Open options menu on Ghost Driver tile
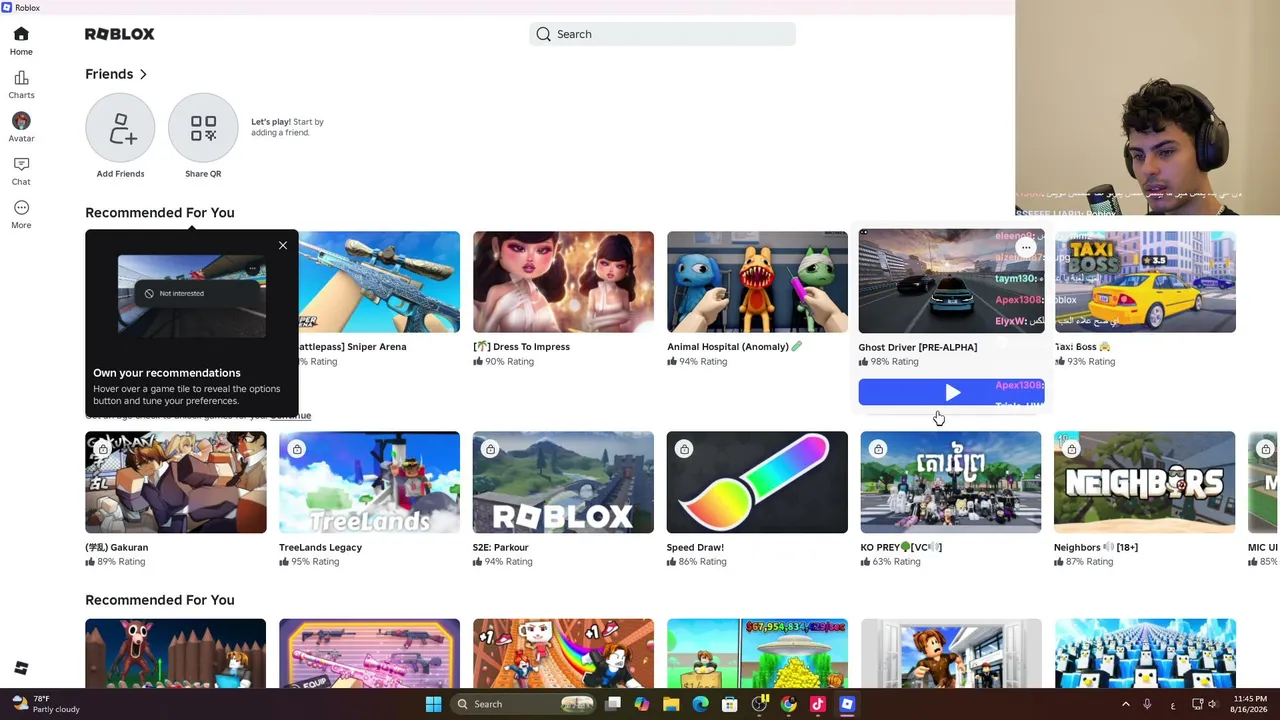Image resolution: width=1280 pixels, height=720 pixels. point(1026,247)
